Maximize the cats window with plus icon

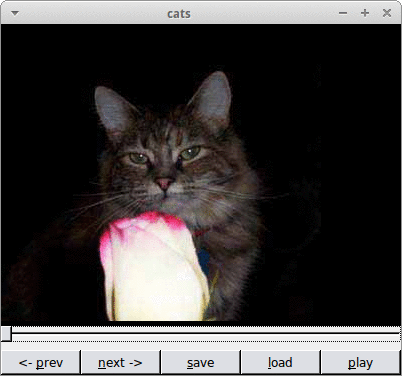365,13
